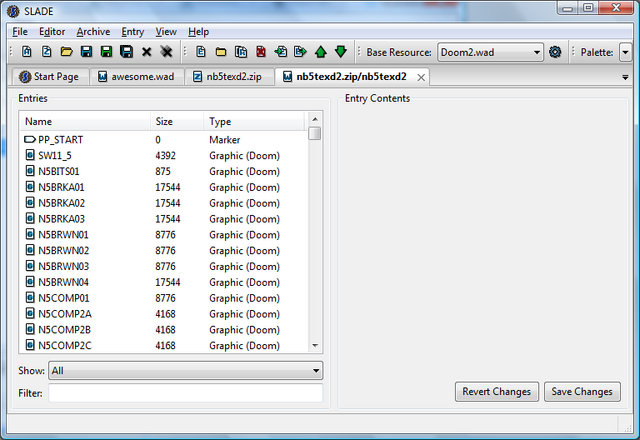The image size is (640, 440).
Task: Open the File menu
Action: pyautogui.click(x=20, y=31)
